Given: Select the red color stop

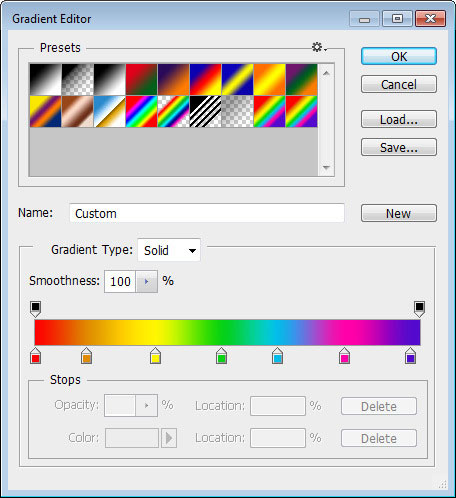Looking at the screenshot, I should pyautogui.click(x=35, y=355).
